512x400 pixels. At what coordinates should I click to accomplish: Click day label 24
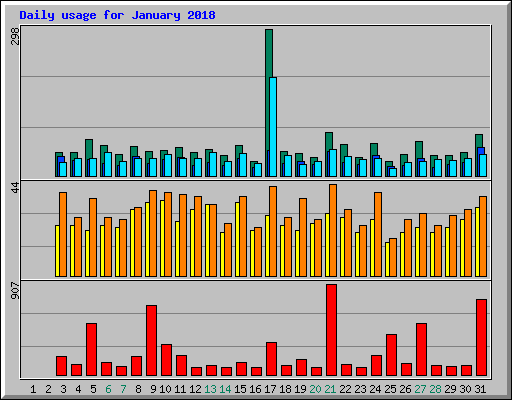[375, 389]
